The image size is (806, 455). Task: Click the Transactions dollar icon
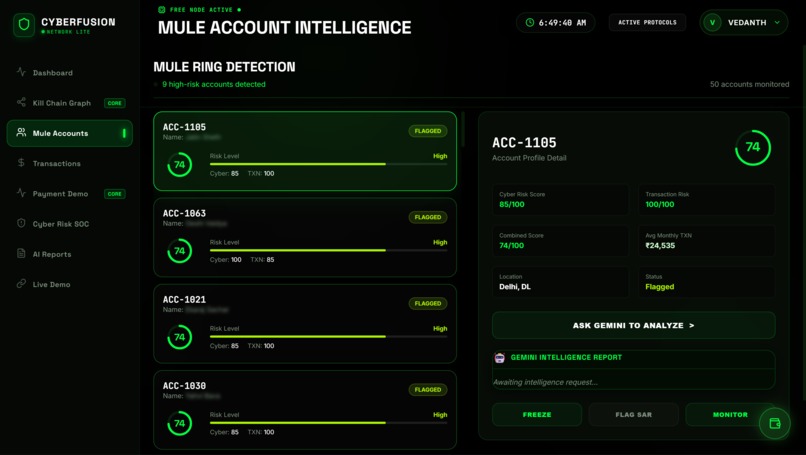(x=21, y=163)
